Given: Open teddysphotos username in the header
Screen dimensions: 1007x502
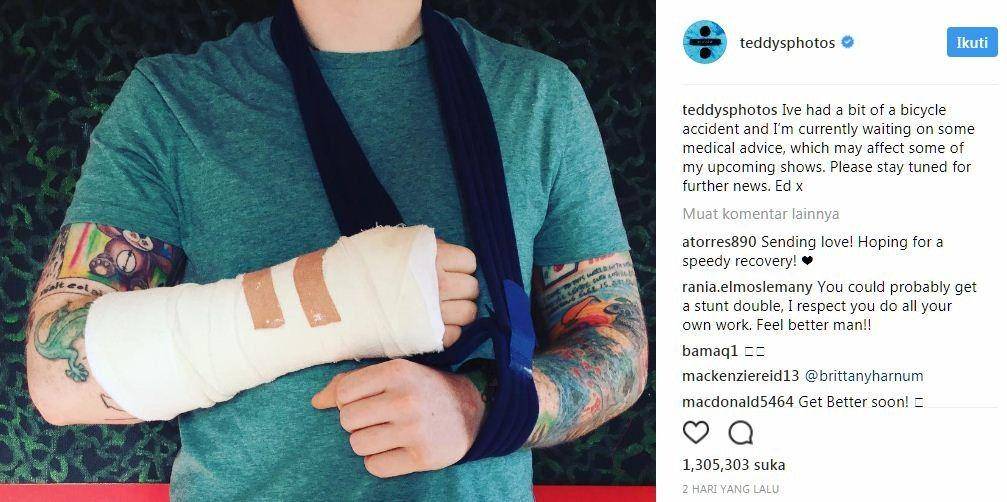Looking at the screenshot, I should tap(787, 43).
